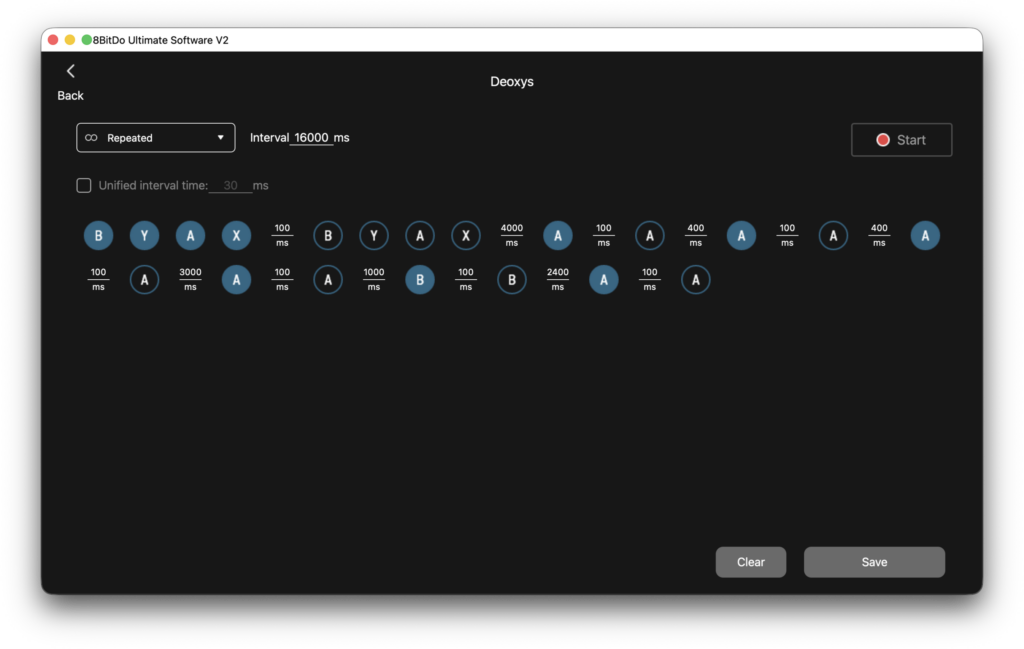Click the outlined Y button icon
Image resolution: width=1024 pixels, height=649 pixels.
point(374,236)
